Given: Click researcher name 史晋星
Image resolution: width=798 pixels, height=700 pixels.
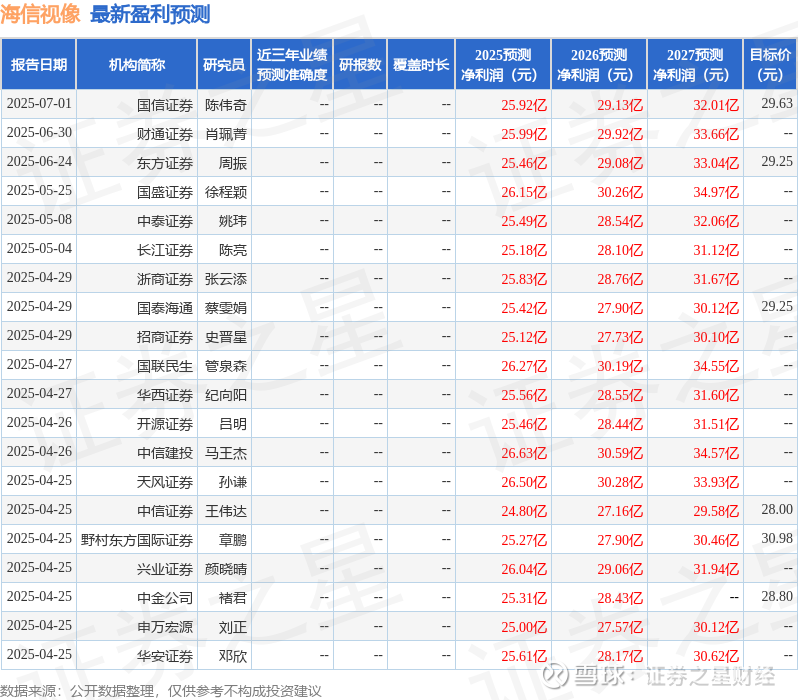Looking at the screenshot, I should click(226, 338).
